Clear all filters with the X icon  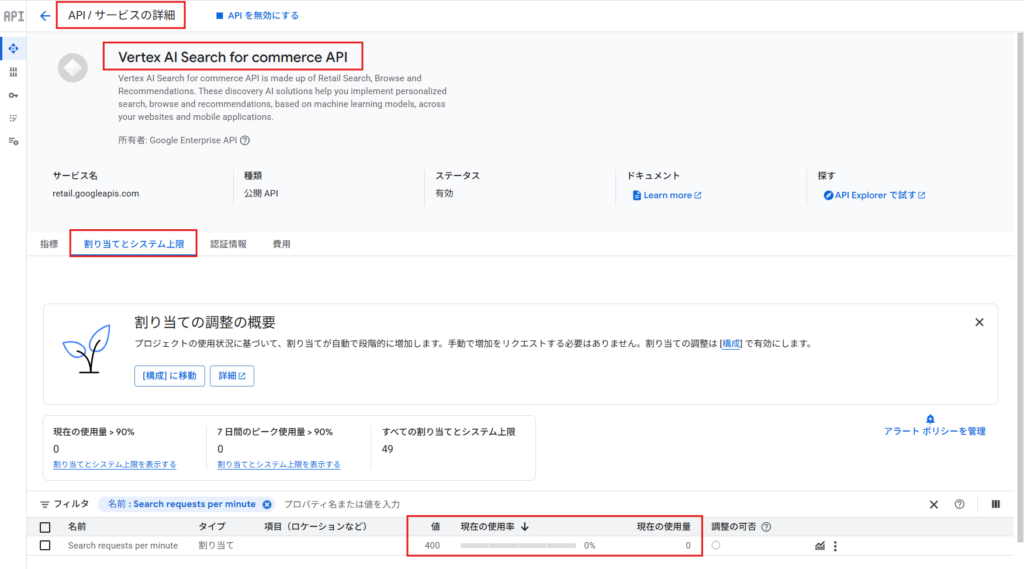click(934, 504)
